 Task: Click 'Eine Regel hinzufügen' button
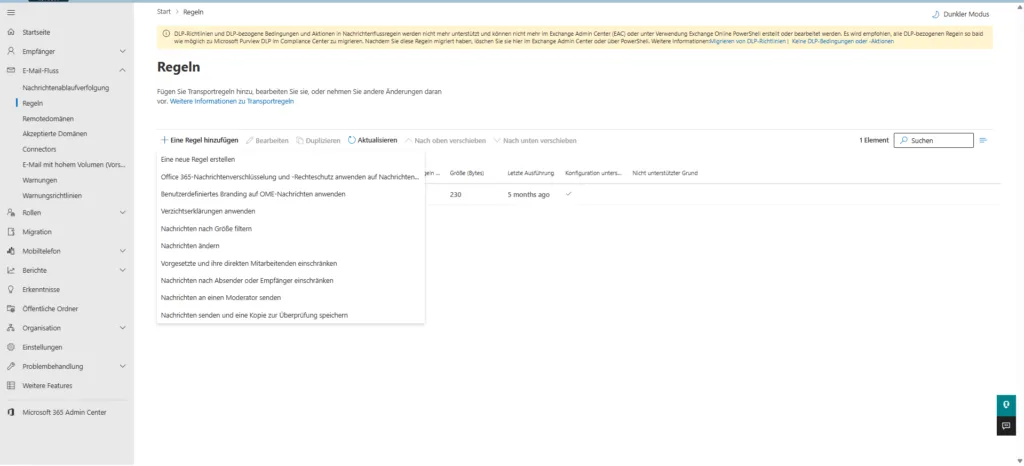(199, 140)
